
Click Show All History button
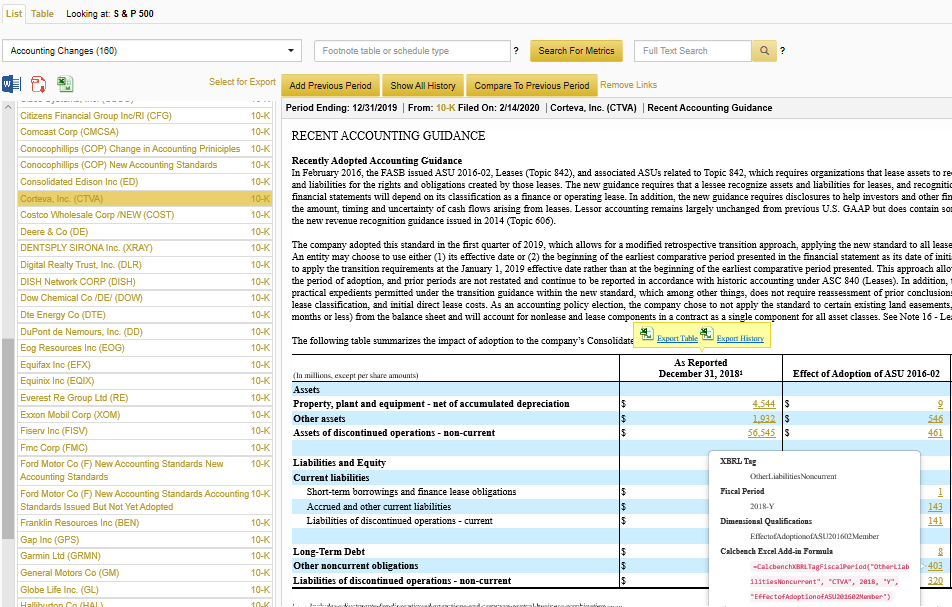tap(423, 86)
